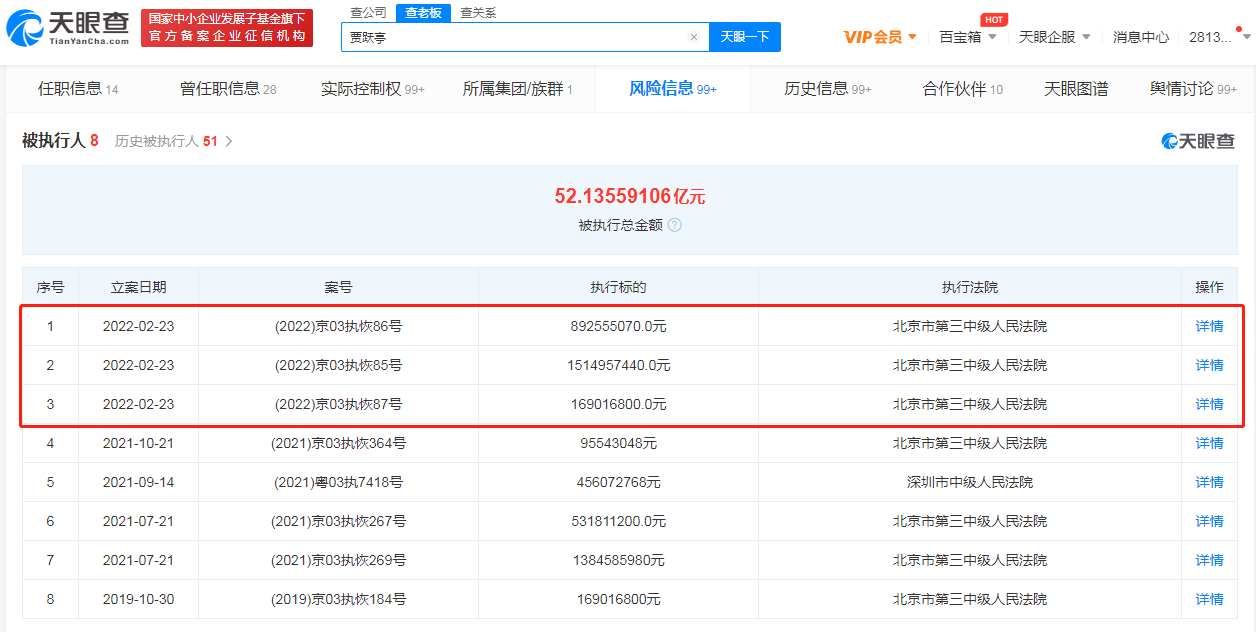Click the 被执行人 8 section heading

coord(60,141)
